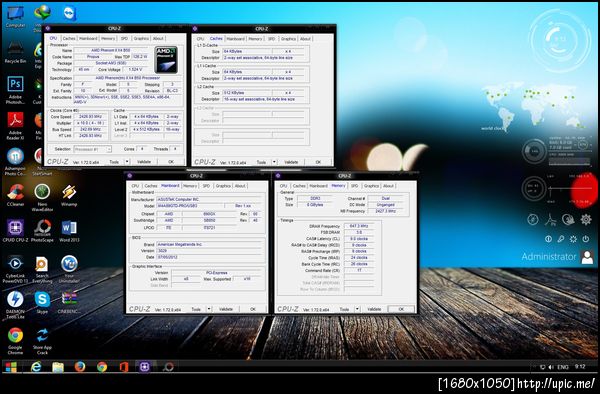Image resolution: width=600 pixels, height=394 pixels.
Task: Expand the Tools dropdown arrow in the CPU tab window
Action: point(127,162)
